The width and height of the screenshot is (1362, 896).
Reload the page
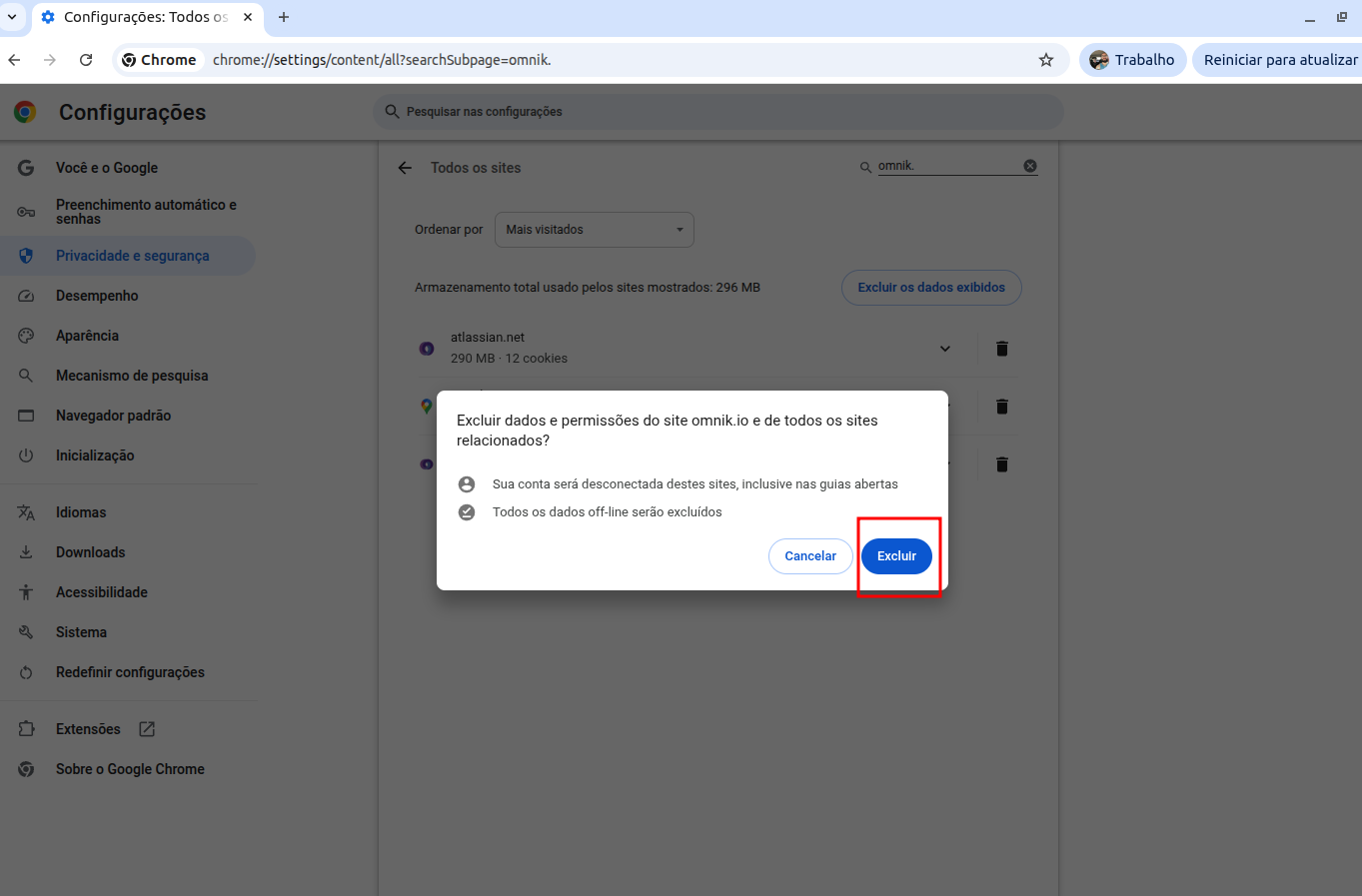(86, 60)
